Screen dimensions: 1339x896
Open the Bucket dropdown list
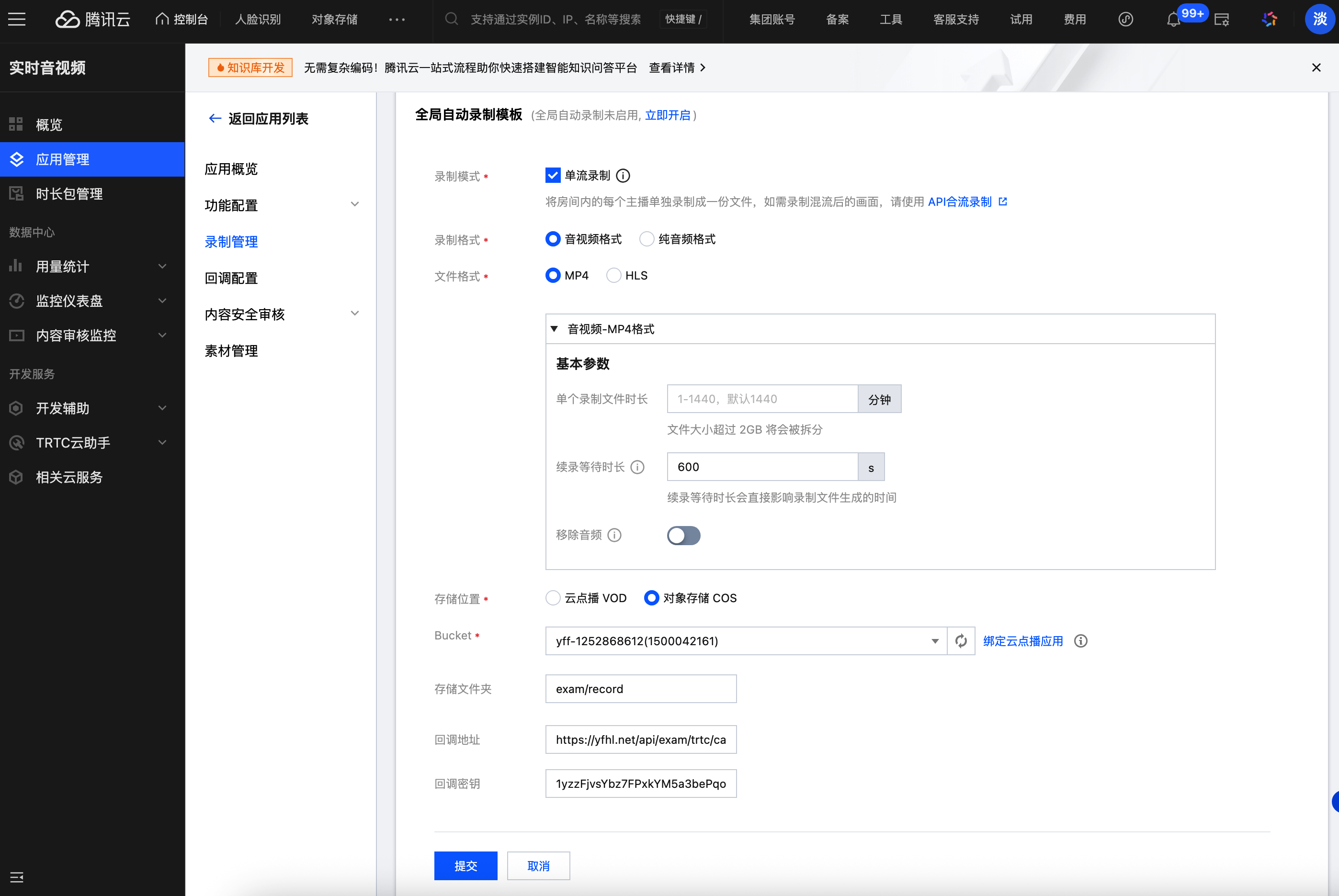[746, 640]
